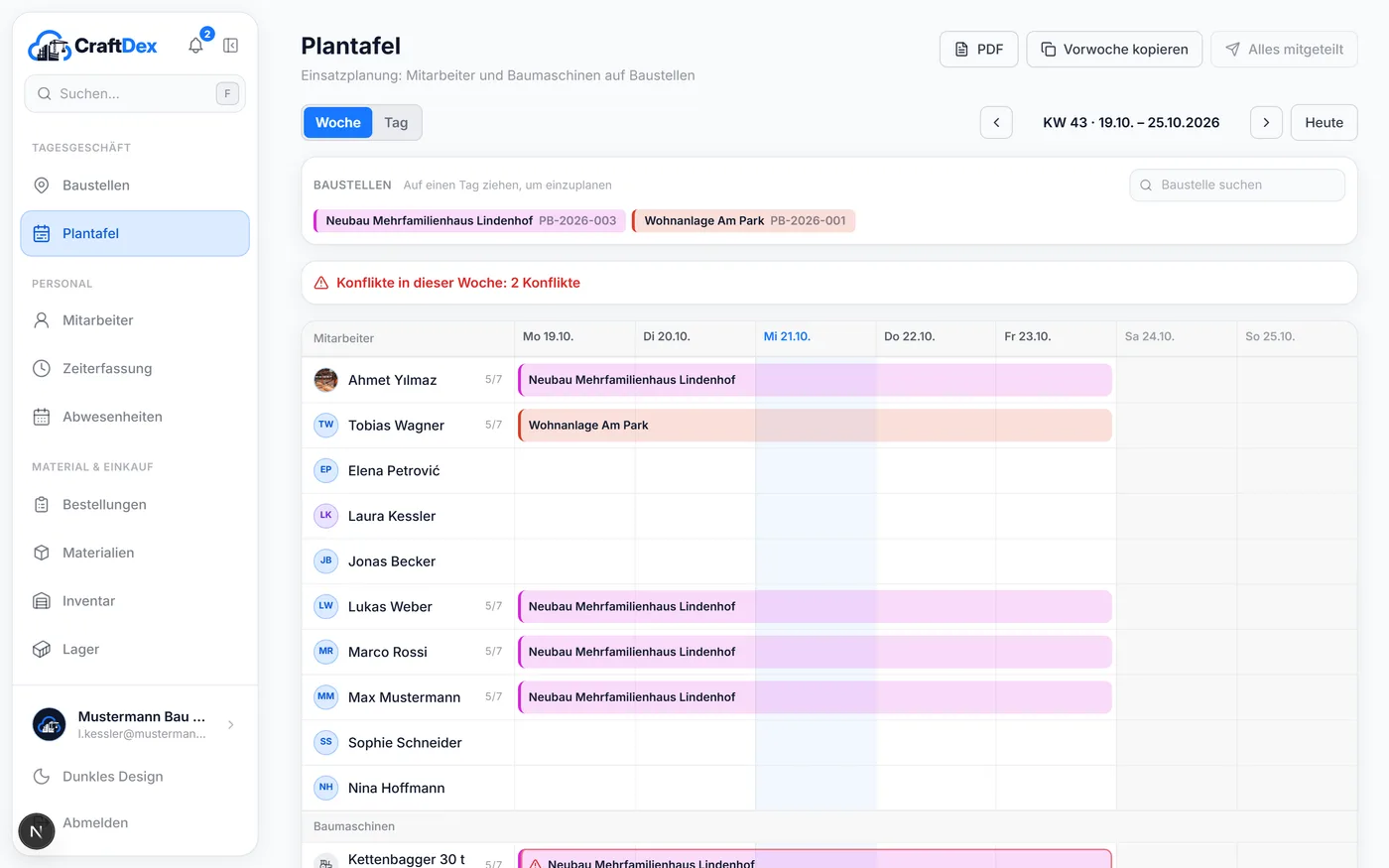This screenshot has height=868, width=1389.
Task: Click the Abwesenheiten calendar icon
Action: tap(42, 417)
